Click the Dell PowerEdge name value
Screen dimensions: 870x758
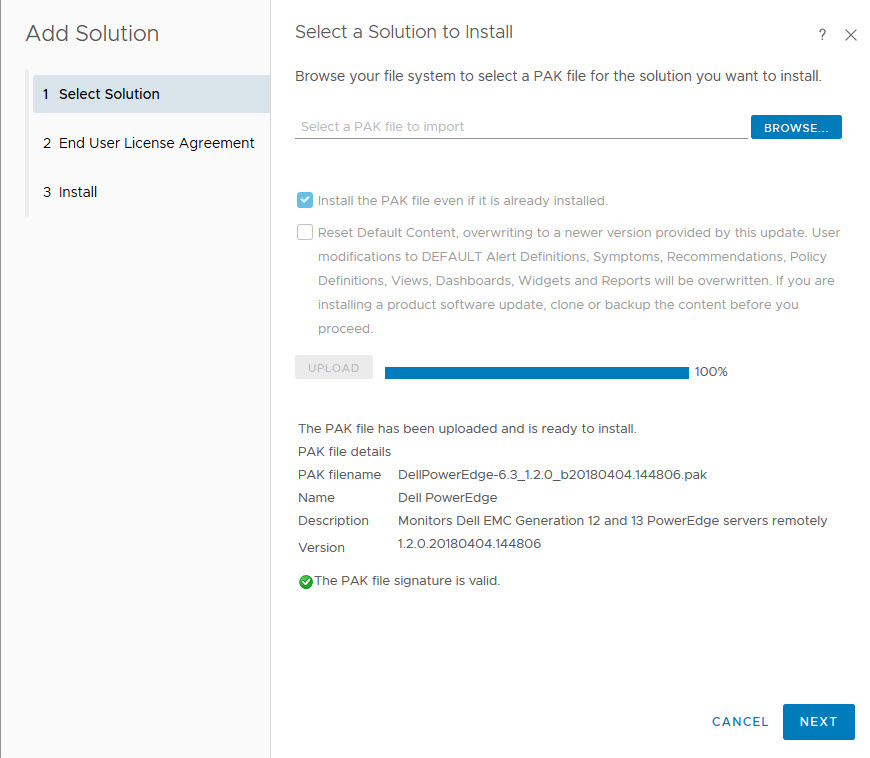447,498
